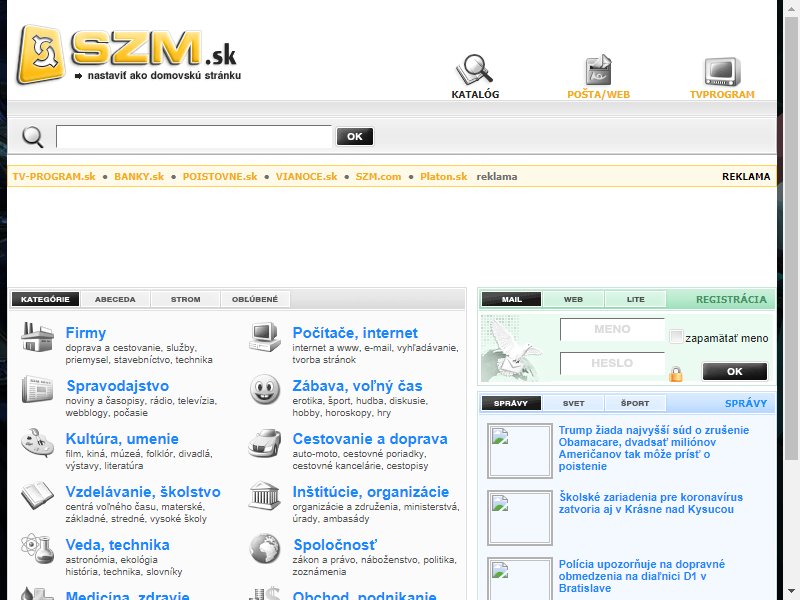Click the login OK button
The height and width of the screenshot is (600, 800).
tap(735, 371)
